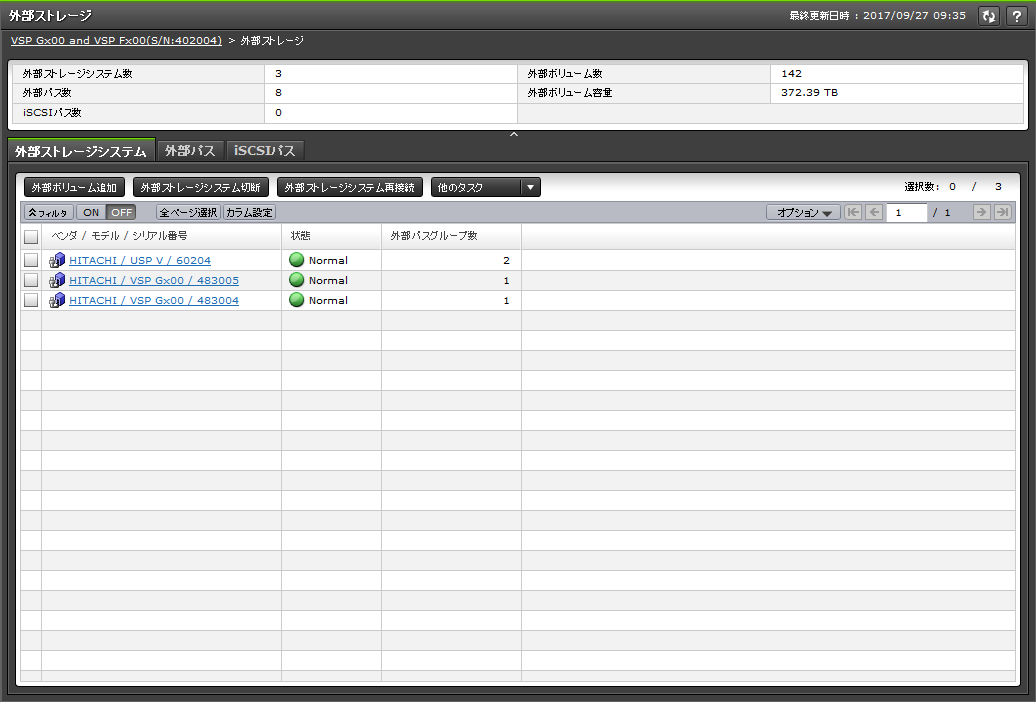Open VSP Gx00 and VSP Fx00 breadcrumb link
The height and width of the screenshot is (702, 1036).
click(x=116, y=40)
